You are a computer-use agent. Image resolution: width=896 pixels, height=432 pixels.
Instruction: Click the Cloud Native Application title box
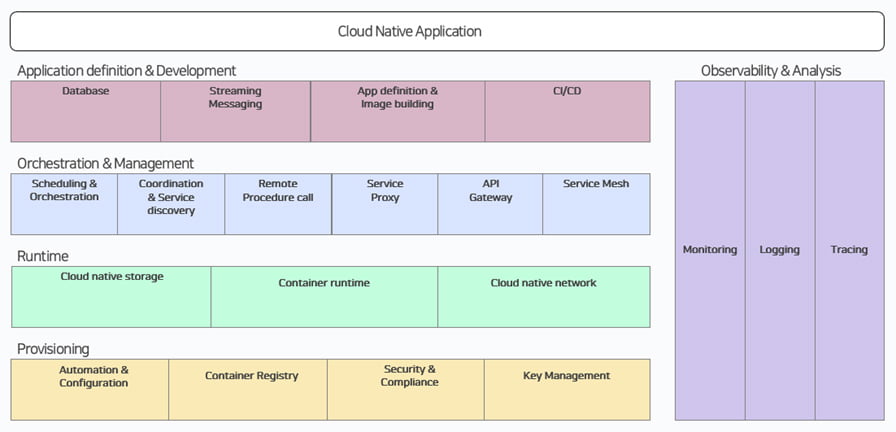447,31
